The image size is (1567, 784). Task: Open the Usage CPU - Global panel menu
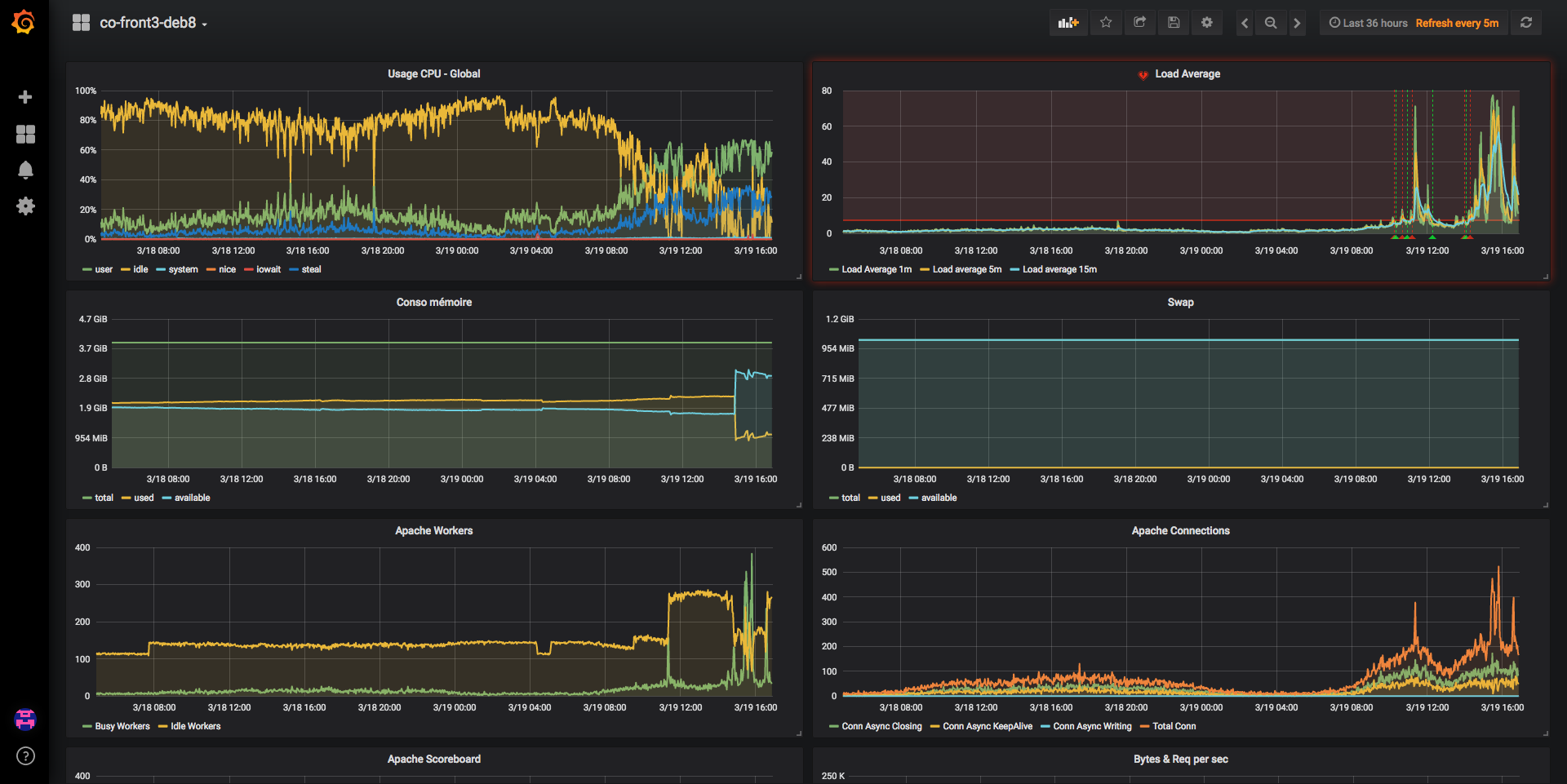pyautogui.click(x=433, y=74)
